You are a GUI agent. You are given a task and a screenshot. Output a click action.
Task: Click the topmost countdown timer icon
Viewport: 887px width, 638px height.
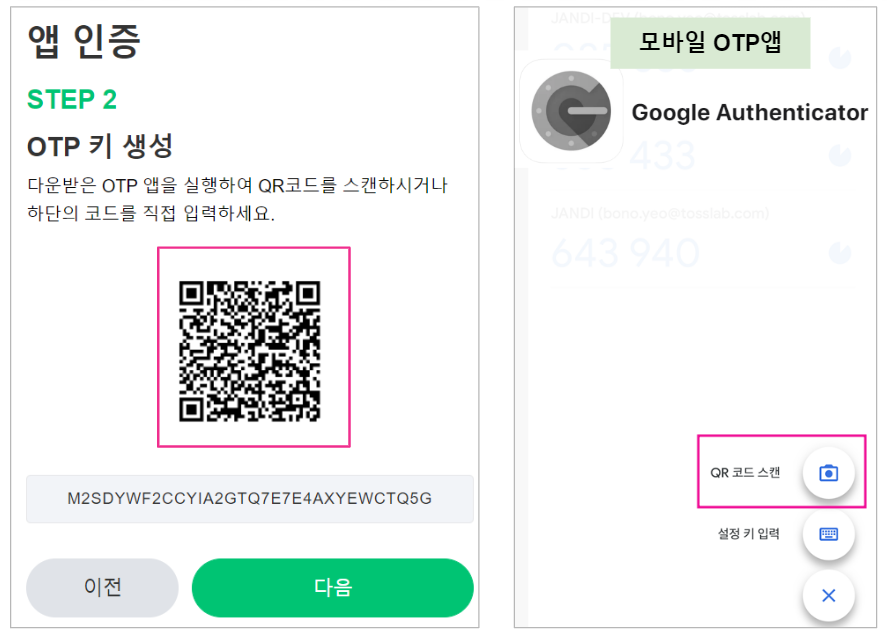click(x=840, y=58)
